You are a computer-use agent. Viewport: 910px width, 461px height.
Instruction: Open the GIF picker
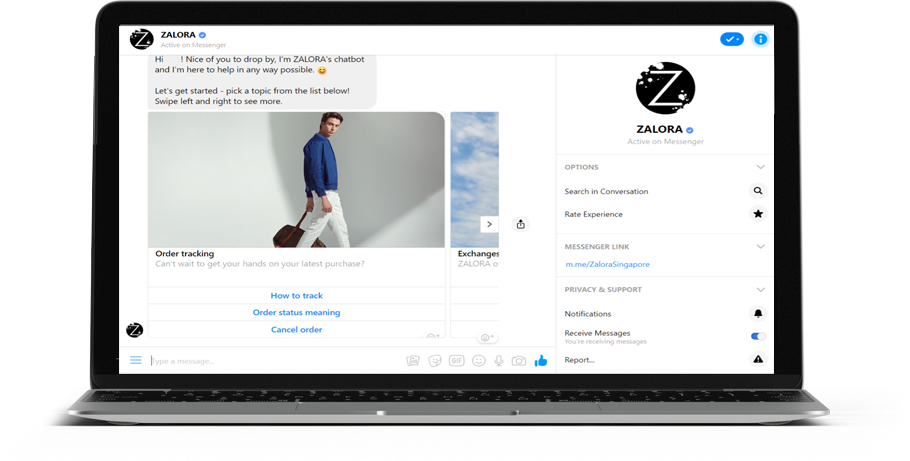click(457, 361)
